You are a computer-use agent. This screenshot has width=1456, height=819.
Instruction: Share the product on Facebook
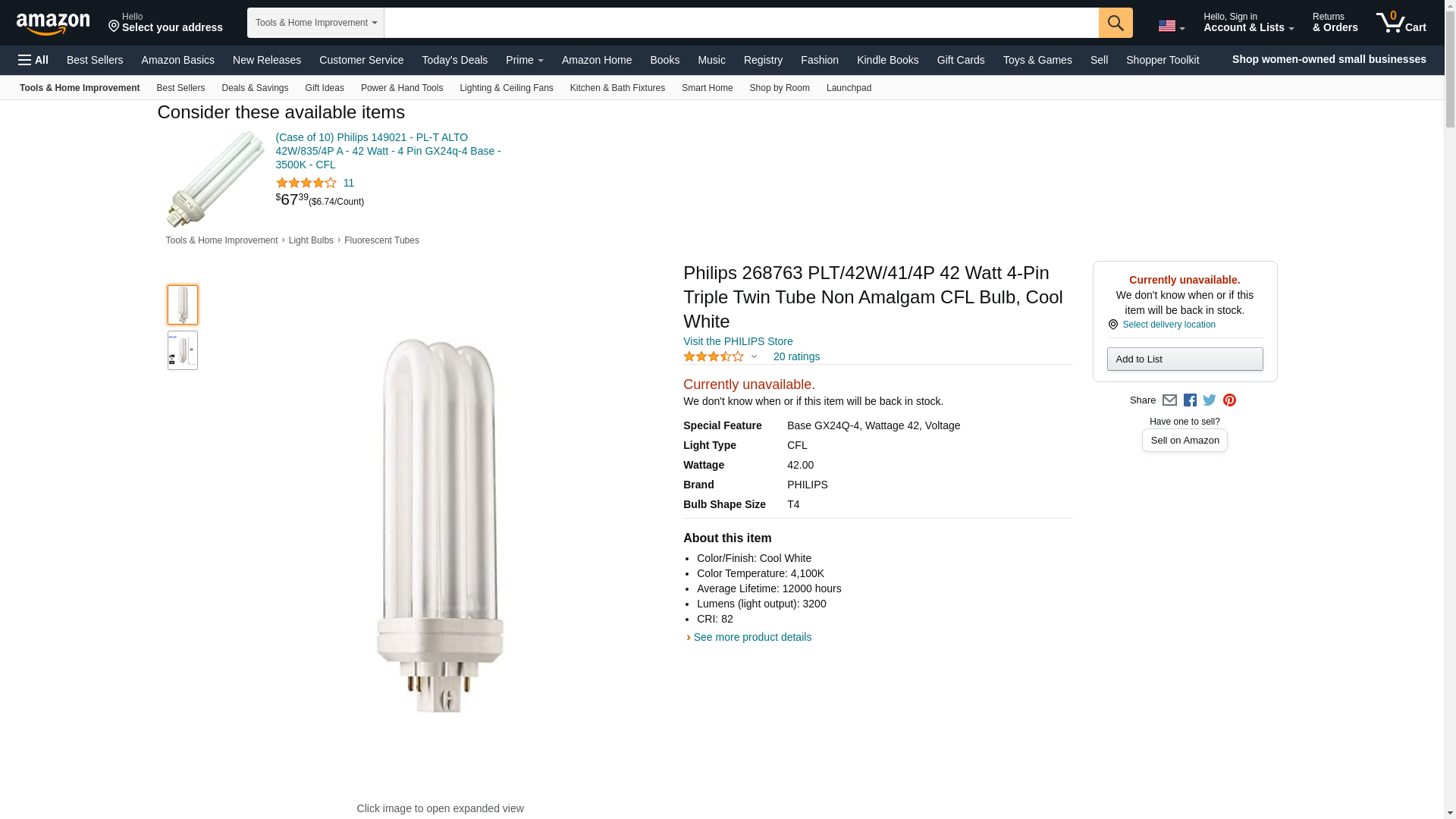[x=1190, y=400]
